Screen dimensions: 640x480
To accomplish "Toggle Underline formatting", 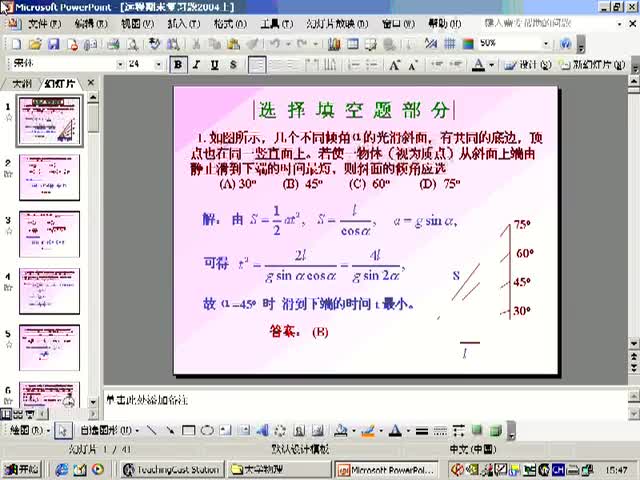I will coord(215,64).
